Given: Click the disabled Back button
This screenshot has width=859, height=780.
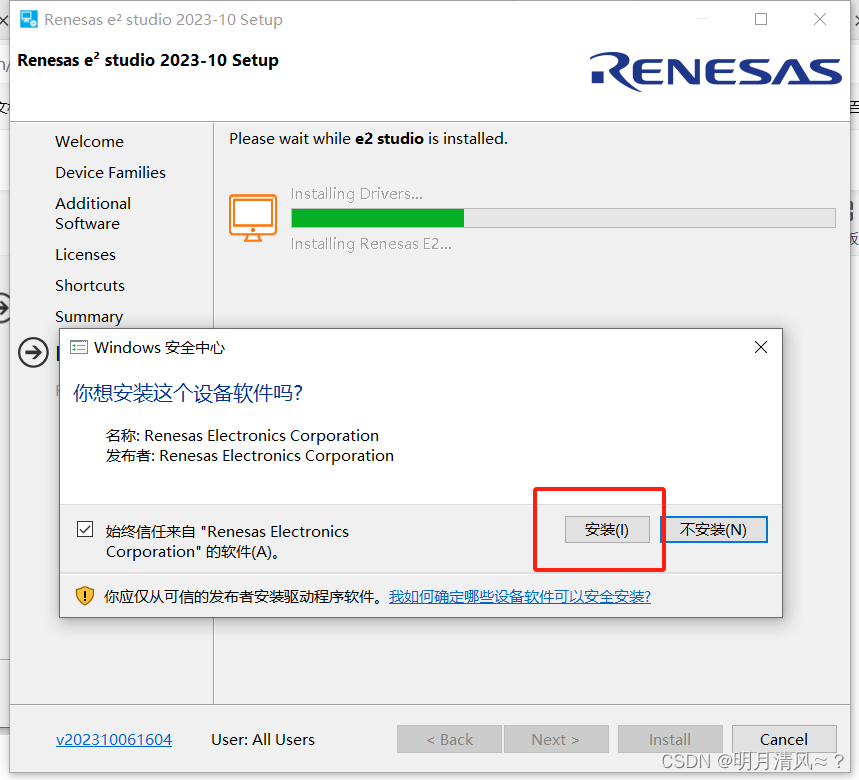Looking at the screenshot, I should [x=449, y=739].
